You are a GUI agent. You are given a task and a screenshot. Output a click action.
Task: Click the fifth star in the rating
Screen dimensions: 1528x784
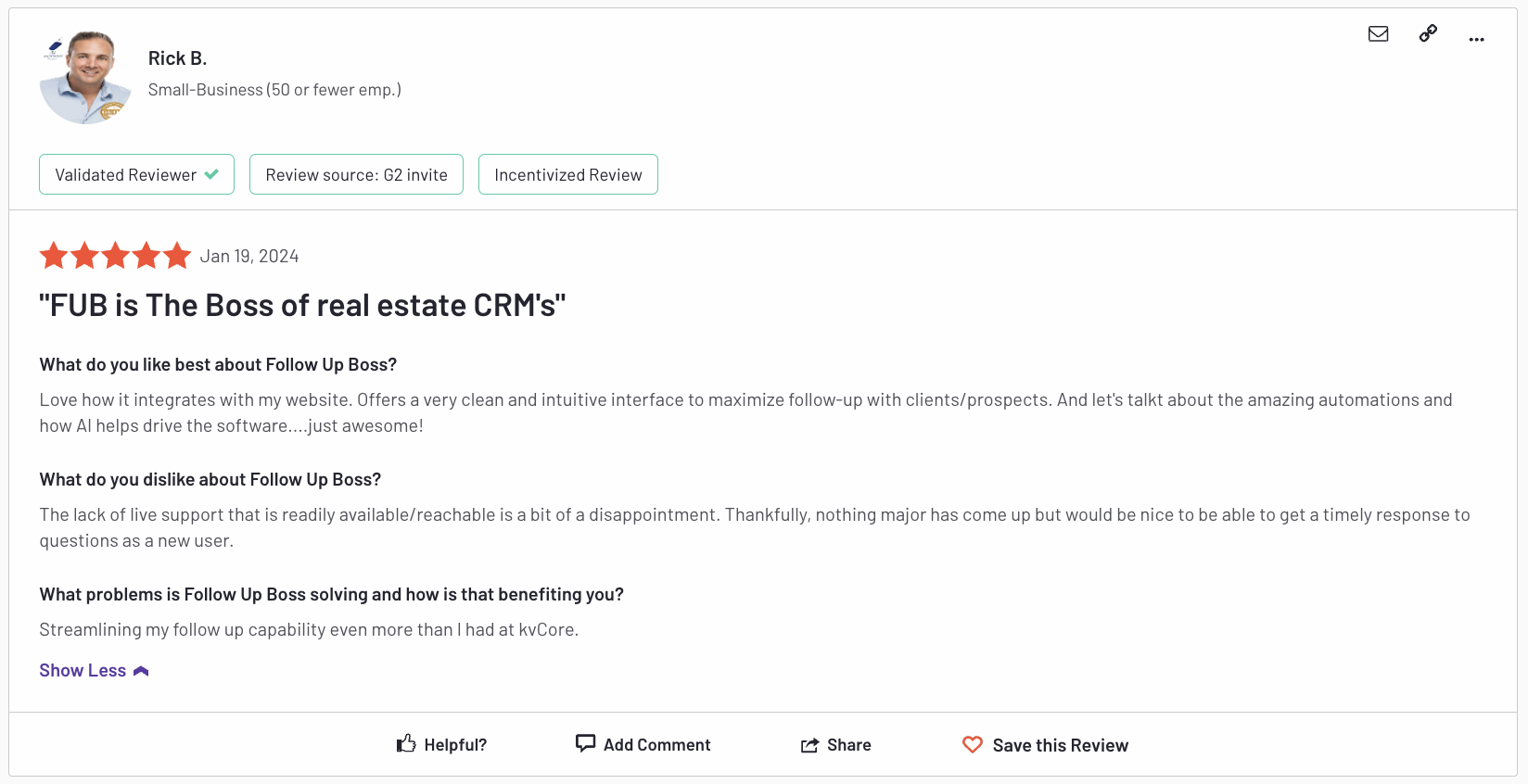(176, 256)
